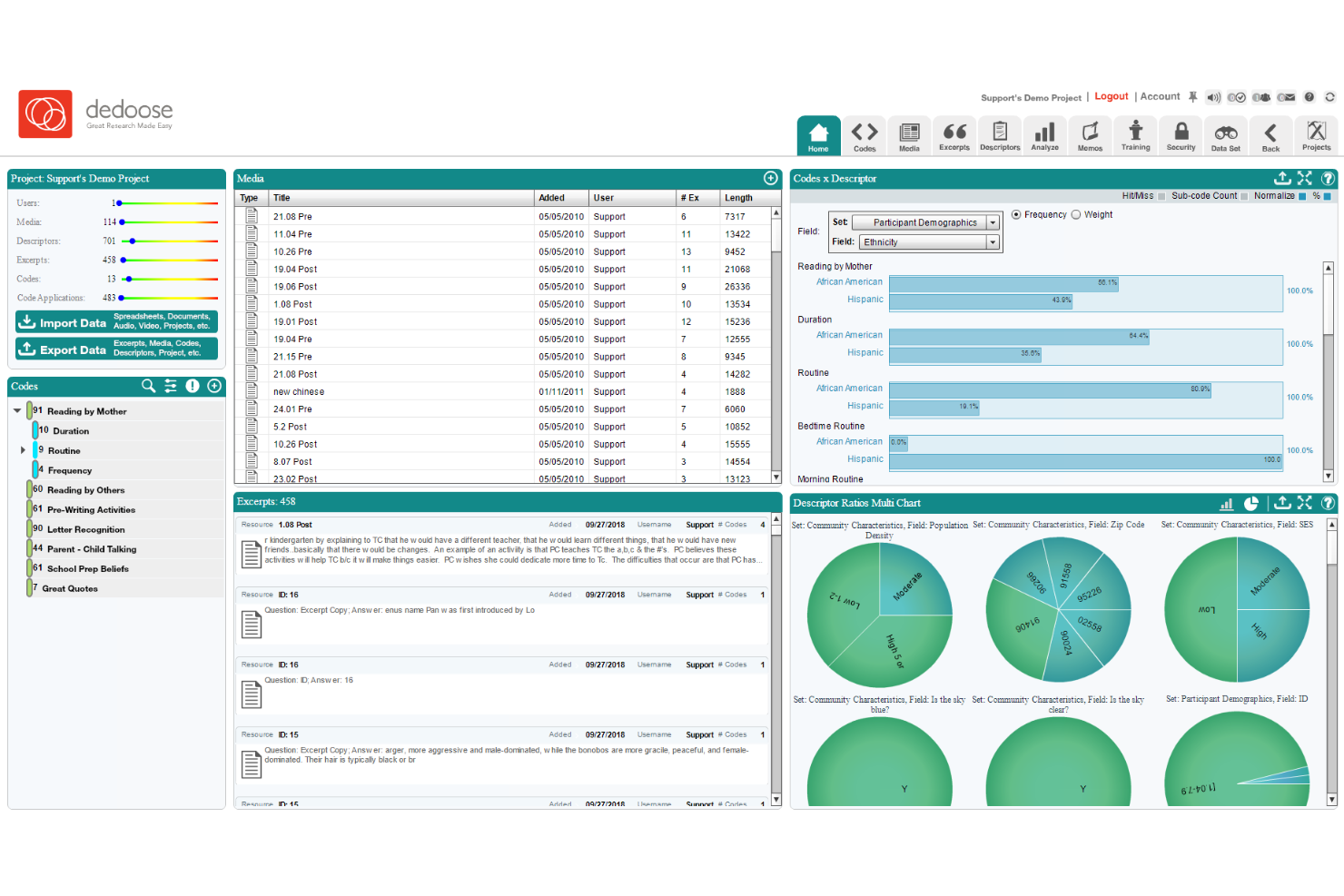Viewport: 1344px width, 896px height.
Task: Open the Ethnicity Field dropdown
Action: coord(929,242)
